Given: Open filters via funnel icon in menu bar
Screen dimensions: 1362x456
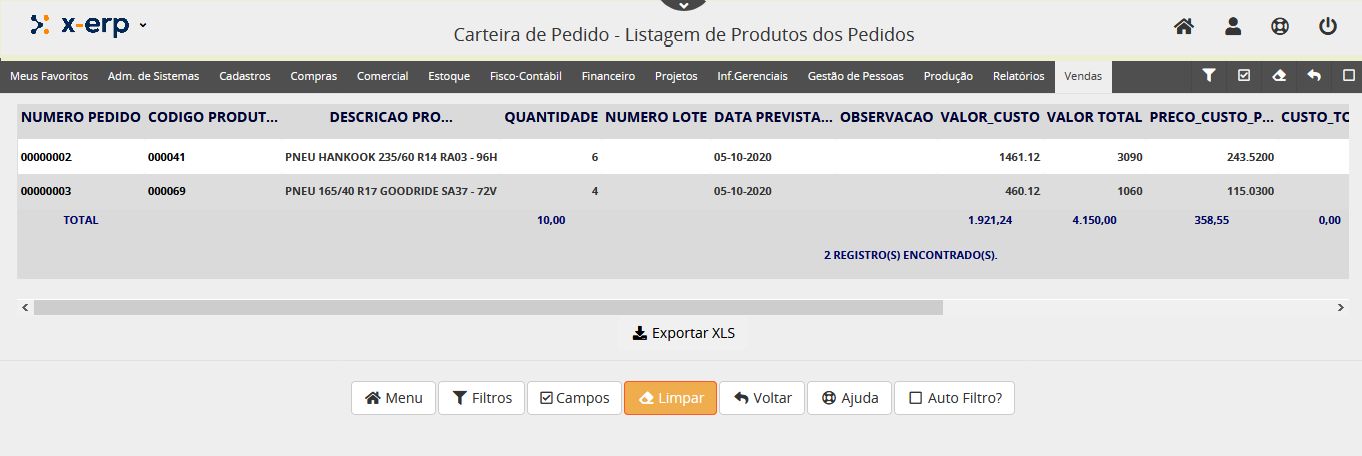Looking at the screenshot, I should coord(1208,75).
